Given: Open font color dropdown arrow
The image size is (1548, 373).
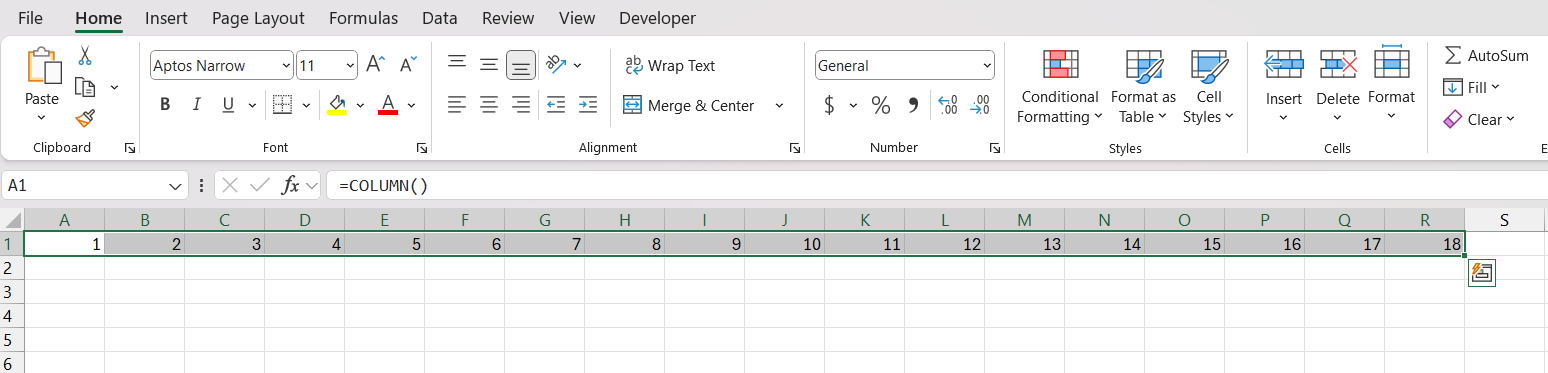Looking at the screenshot, I should pyautogui.click(x=411, y=105).
